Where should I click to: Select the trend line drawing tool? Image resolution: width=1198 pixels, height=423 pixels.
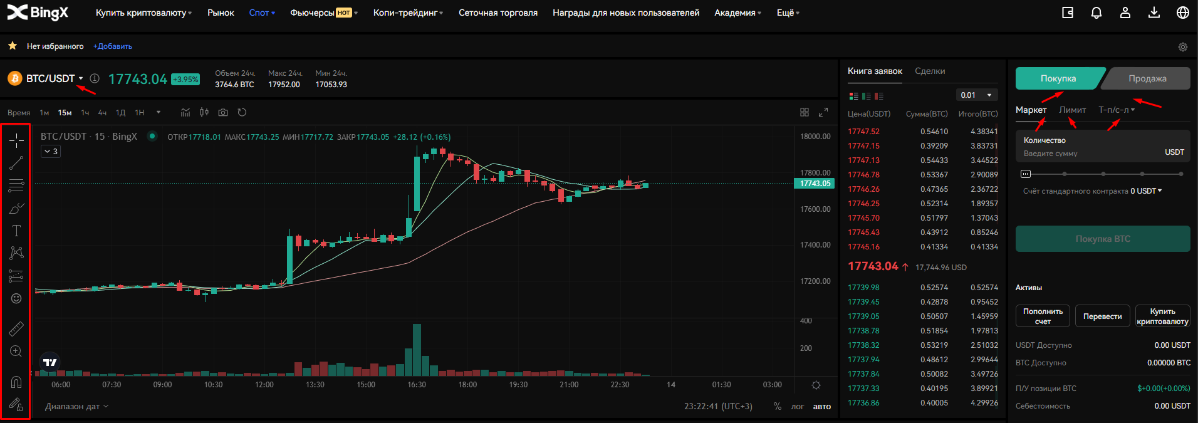click(x=16, y=162)
